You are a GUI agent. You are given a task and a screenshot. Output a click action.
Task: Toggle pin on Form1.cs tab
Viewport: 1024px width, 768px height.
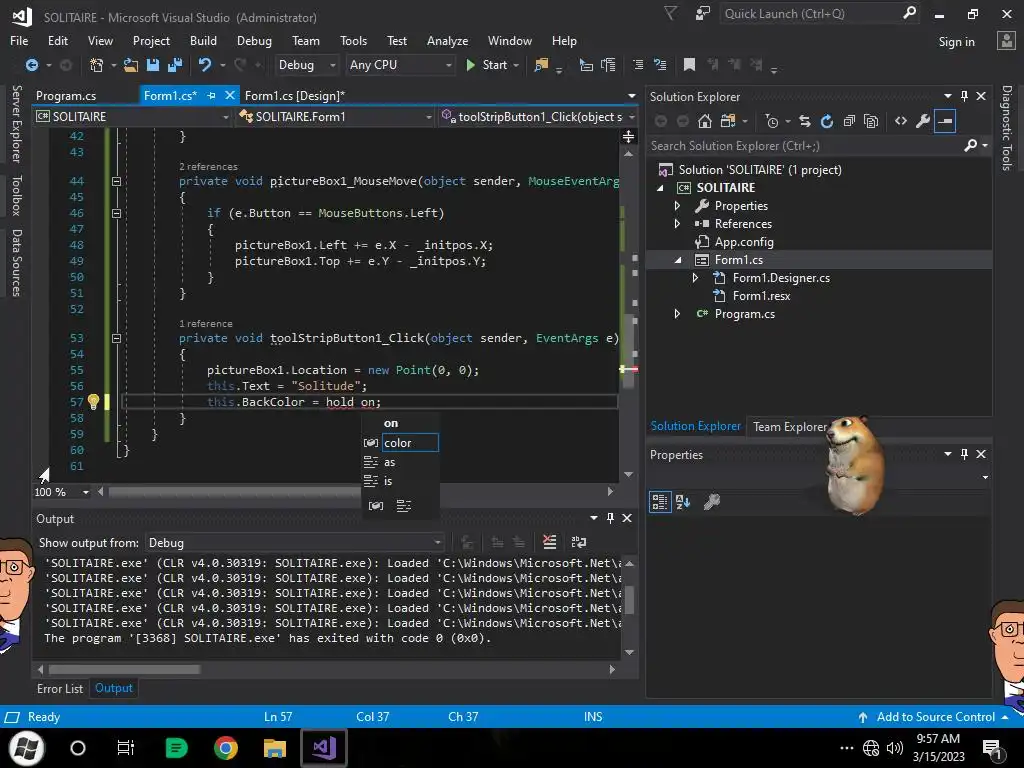[x=211, y=95]
